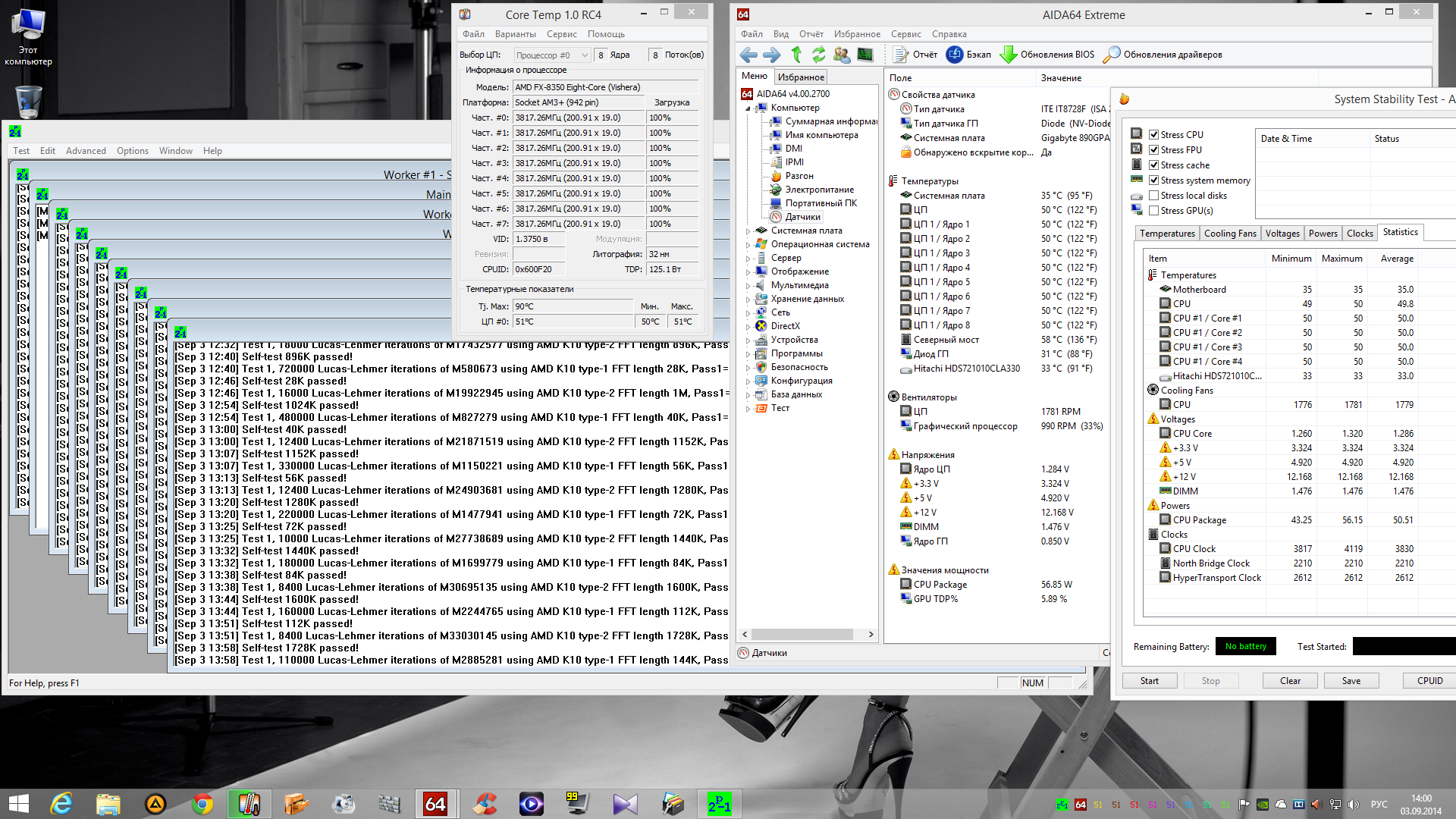Switch to AIDA64 taskbar button
Viewport: 1456px width, 819px height.
pyautogui.click(x=435, y=804)
